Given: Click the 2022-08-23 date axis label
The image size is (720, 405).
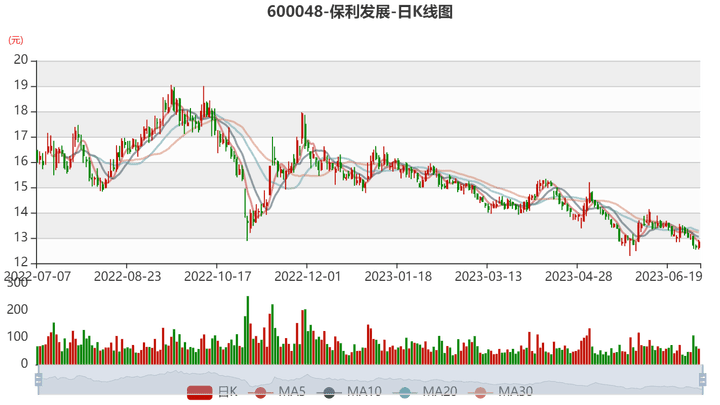Looking at the screenshot, I should 128,276.
